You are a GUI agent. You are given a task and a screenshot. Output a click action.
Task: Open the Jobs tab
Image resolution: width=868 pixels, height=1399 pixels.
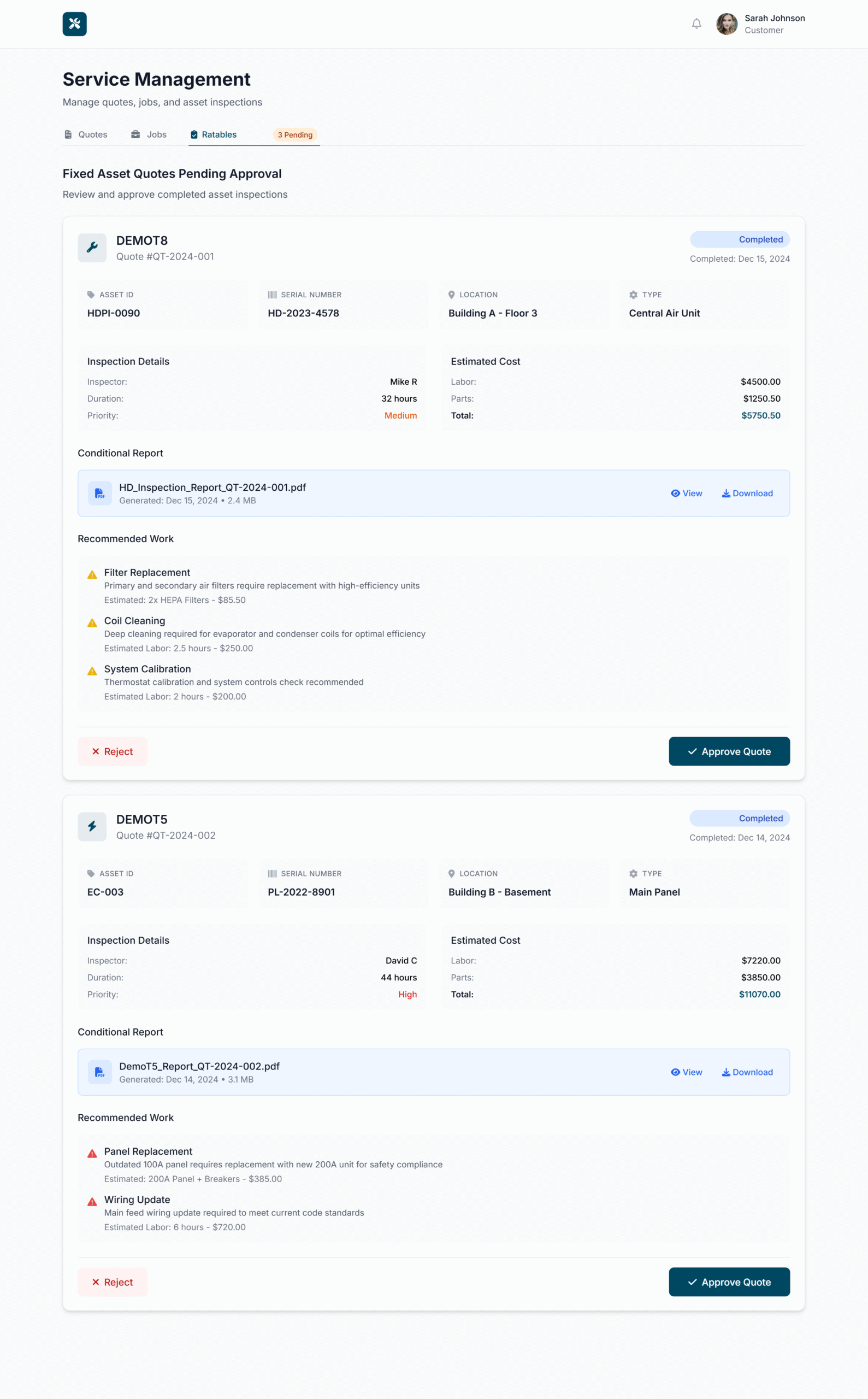149,134
